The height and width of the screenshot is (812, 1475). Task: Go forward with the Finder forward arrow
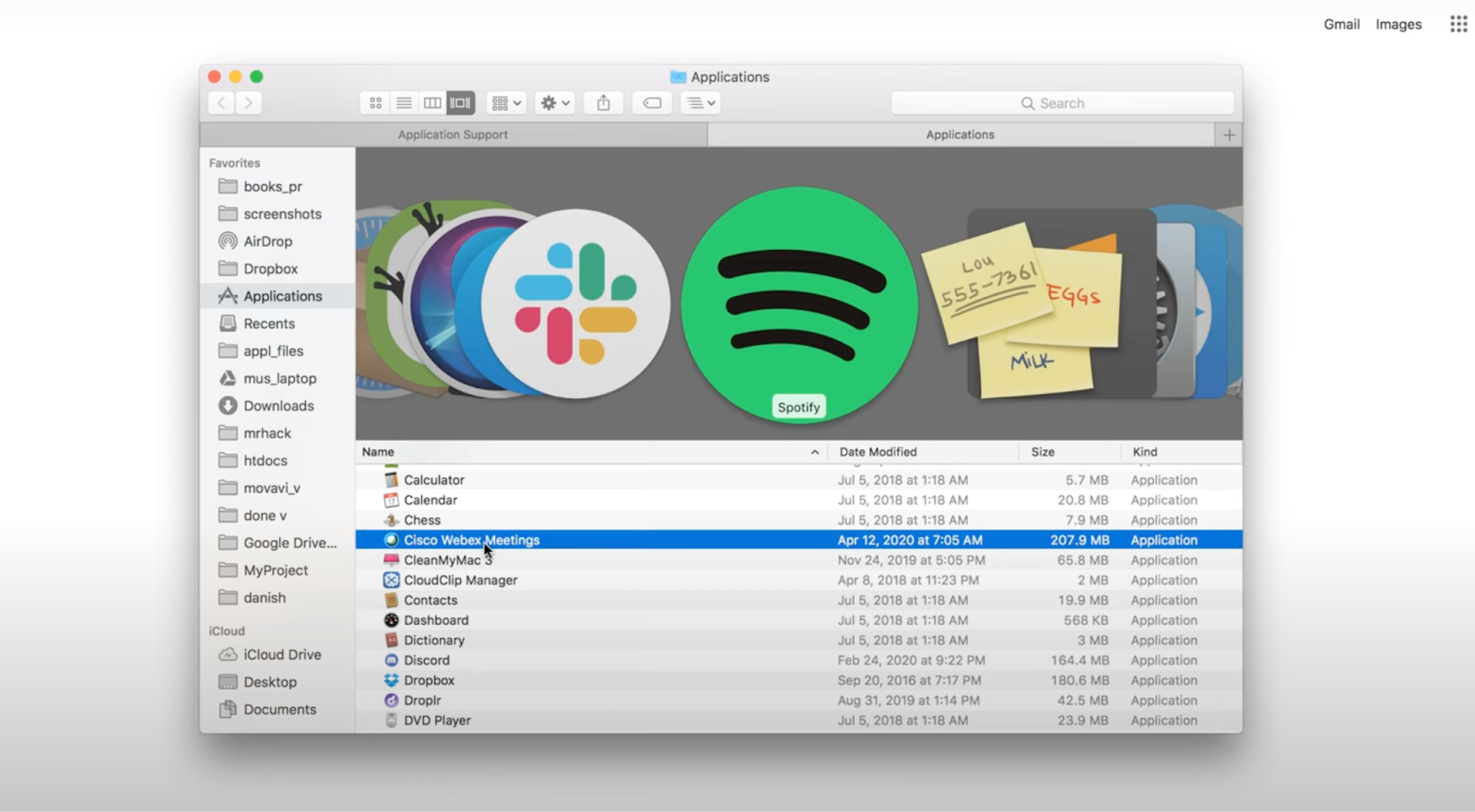(x=248, y=103)
